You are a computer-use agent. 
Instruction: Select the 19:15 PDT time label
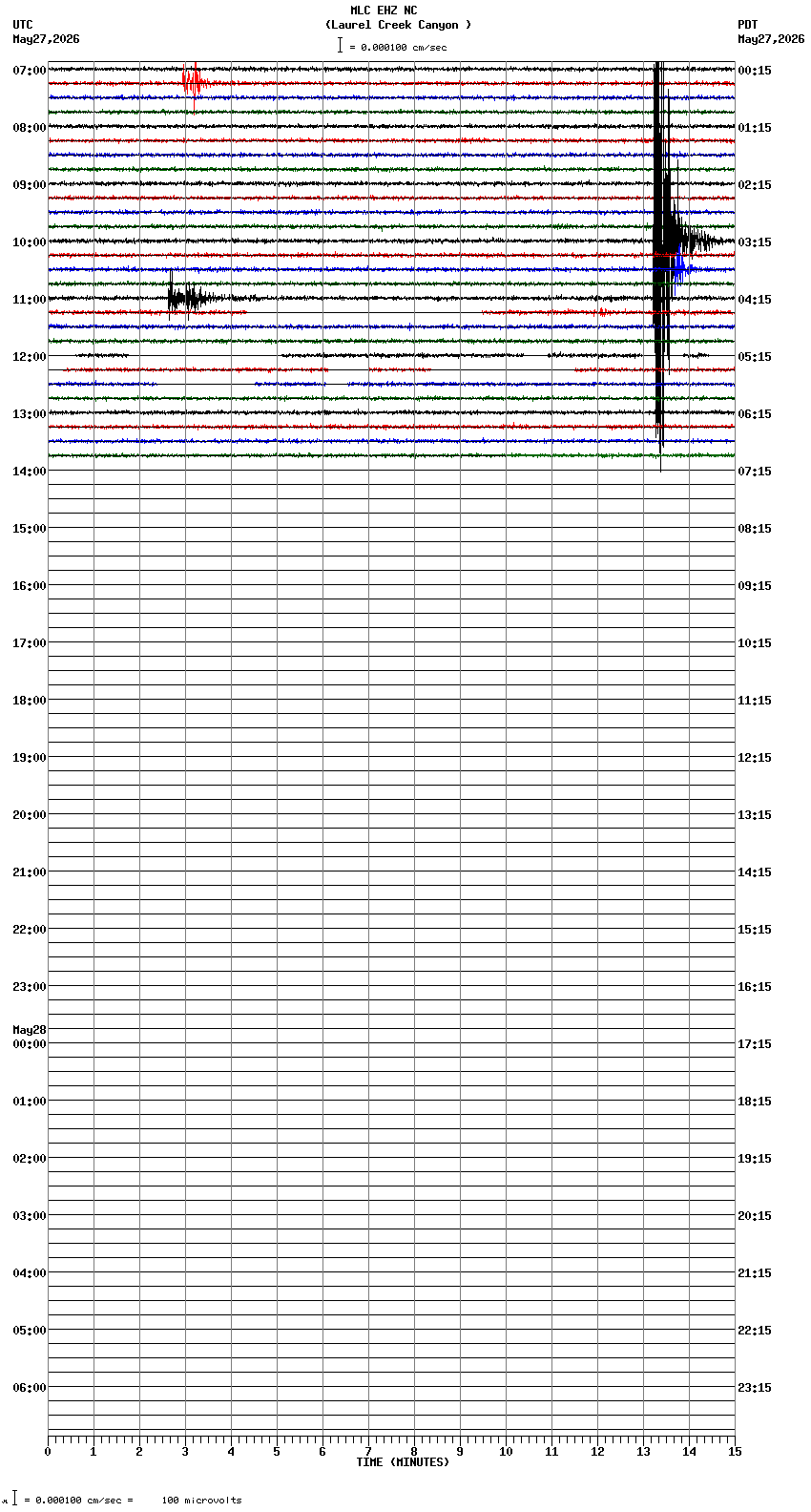point(755,1158)
